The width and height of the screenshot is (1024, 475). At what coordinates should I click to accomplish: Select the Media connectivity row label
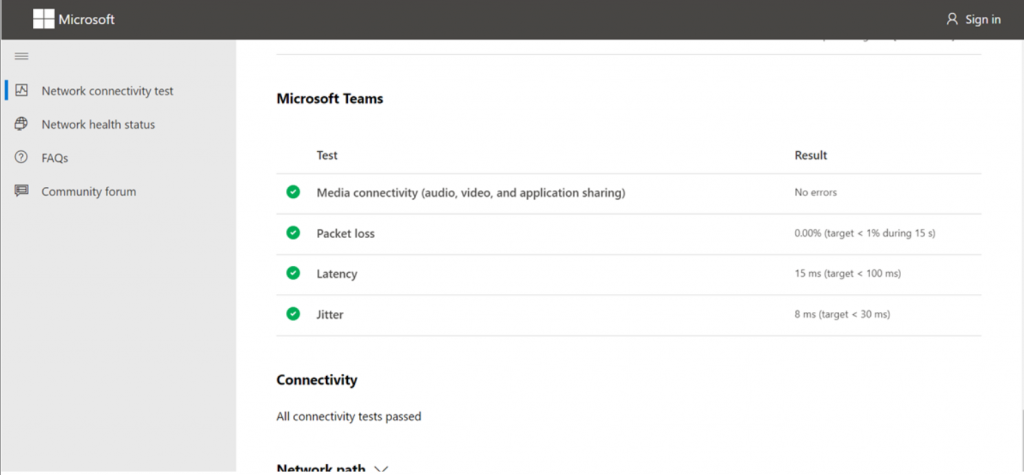(471, 193)
